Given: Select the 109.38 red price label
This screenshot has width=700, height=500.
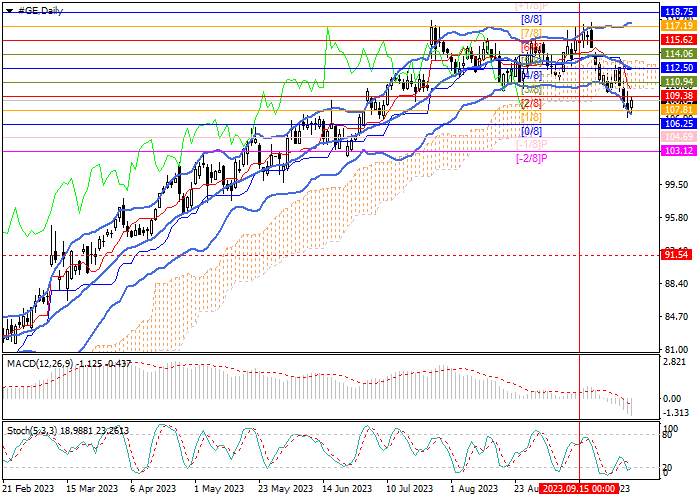Looking at the screenshot, I should click(678, 96).
